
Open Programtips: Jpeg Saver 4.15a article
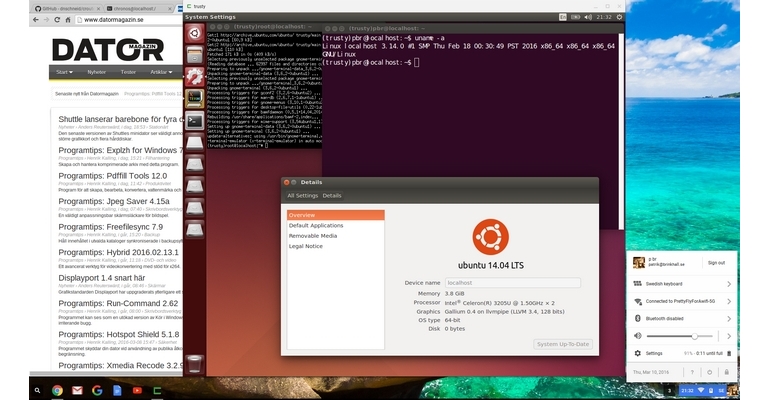point(114,201)
